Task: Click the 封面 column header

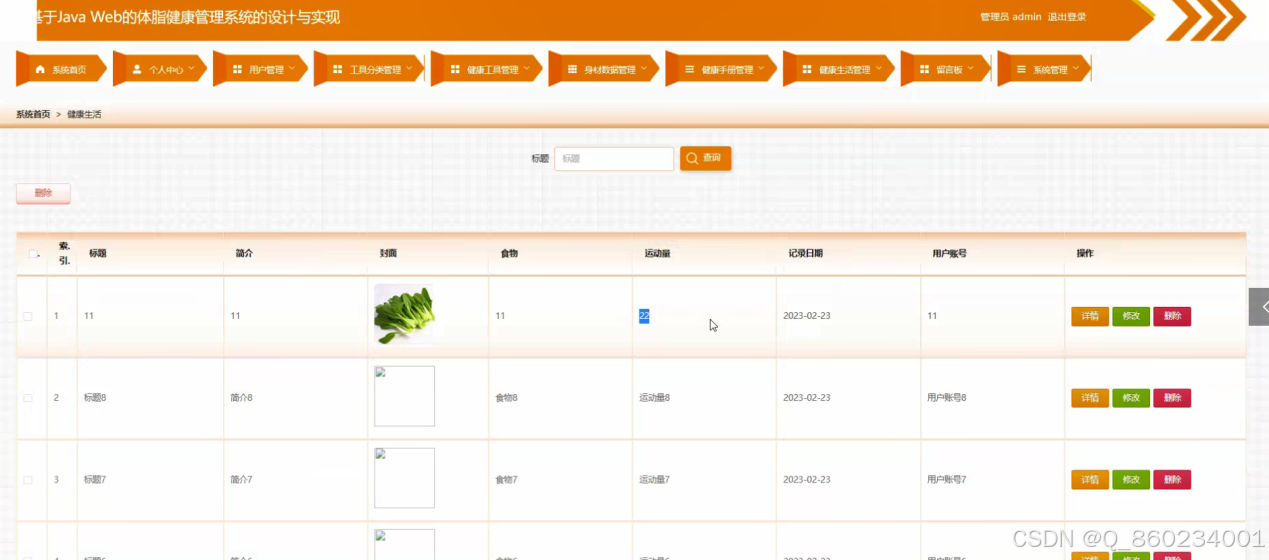Action: point(388,254)
